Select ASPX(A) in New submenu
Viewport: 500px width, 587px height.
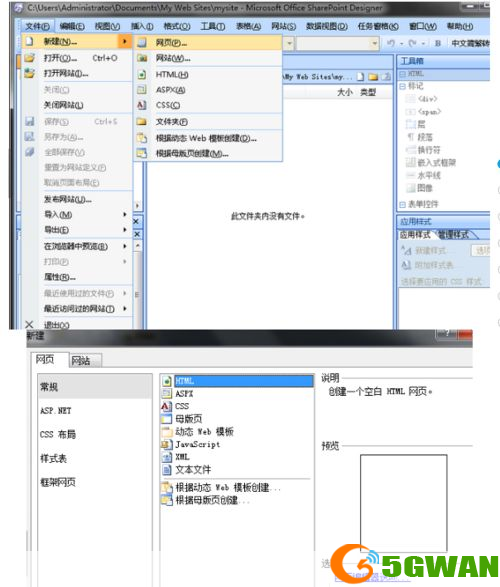tap(208, 90)
